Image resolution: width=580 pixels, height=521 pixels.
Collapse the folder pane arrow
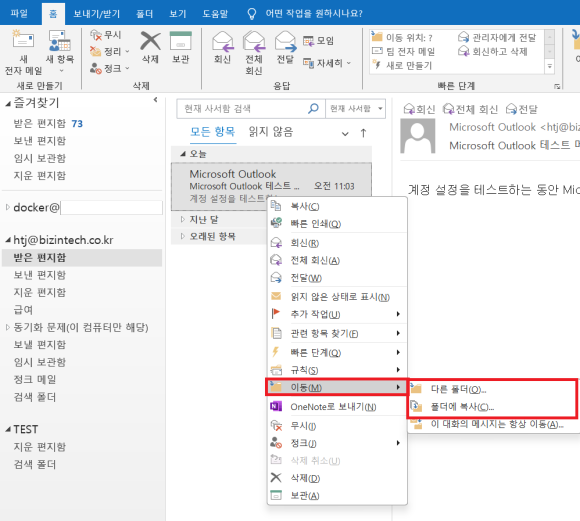155,100
